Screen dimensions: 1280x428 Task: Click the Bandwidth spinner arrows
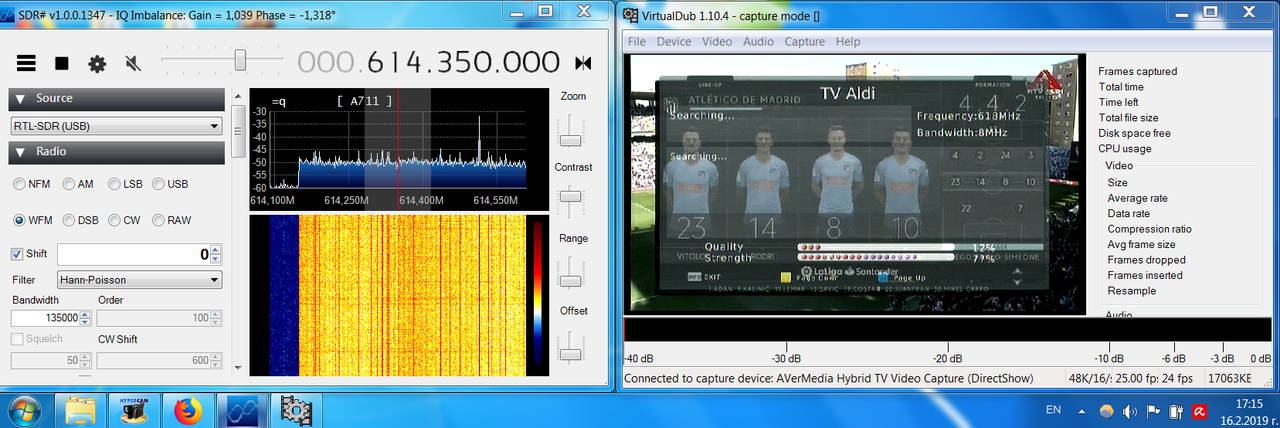pos(85,318)
